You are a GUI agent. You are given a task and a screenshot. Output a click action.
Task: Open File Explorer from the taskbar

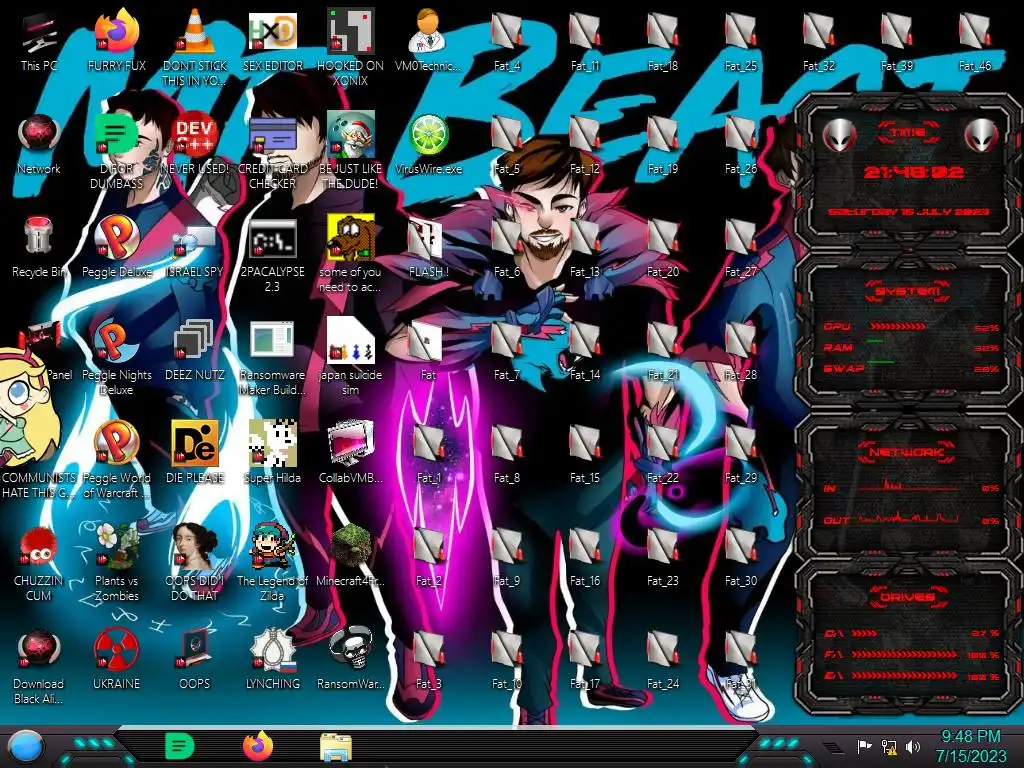(336, 747)
